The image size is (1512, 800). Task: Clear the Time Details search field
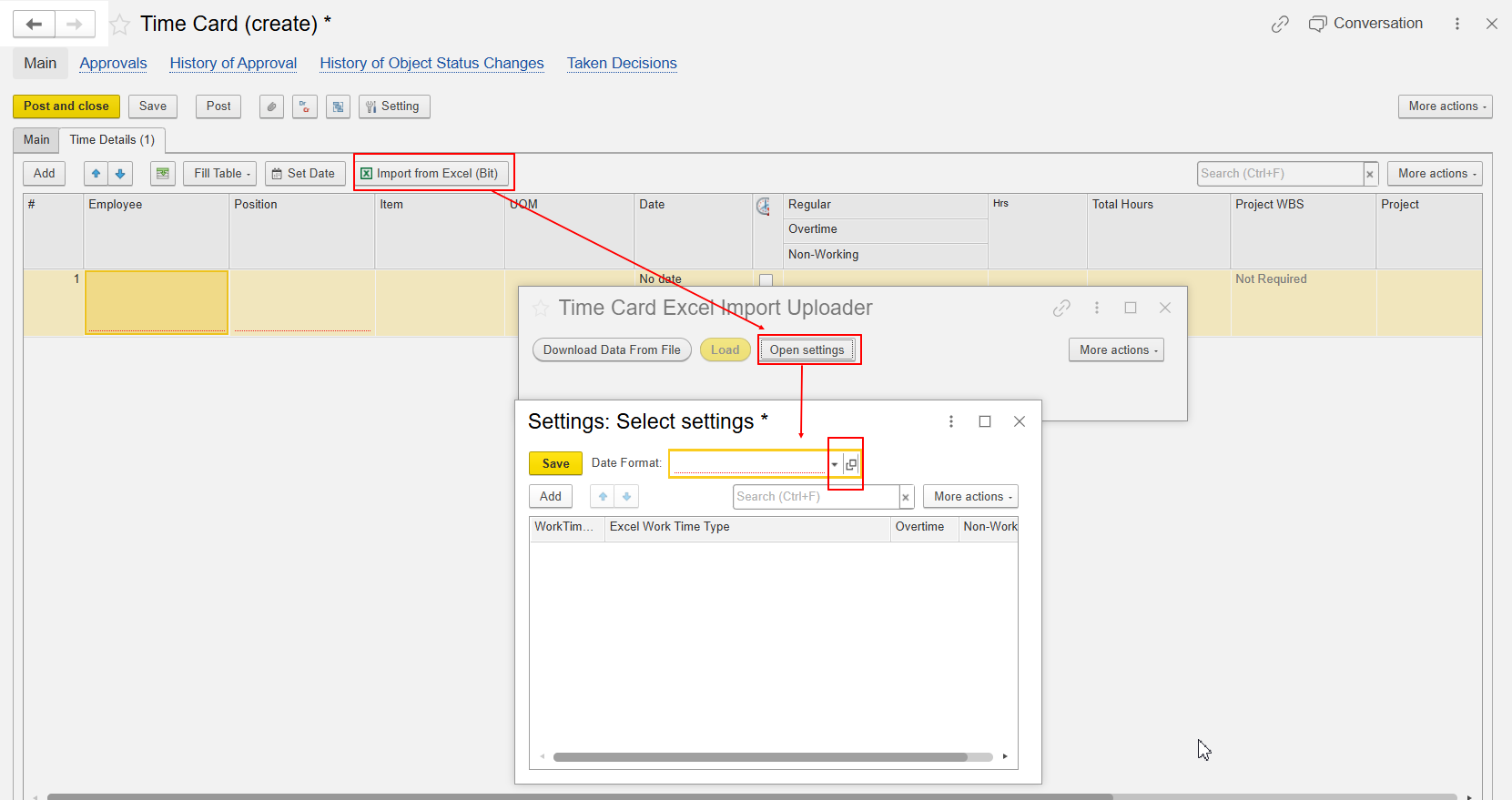point(1370,174)
